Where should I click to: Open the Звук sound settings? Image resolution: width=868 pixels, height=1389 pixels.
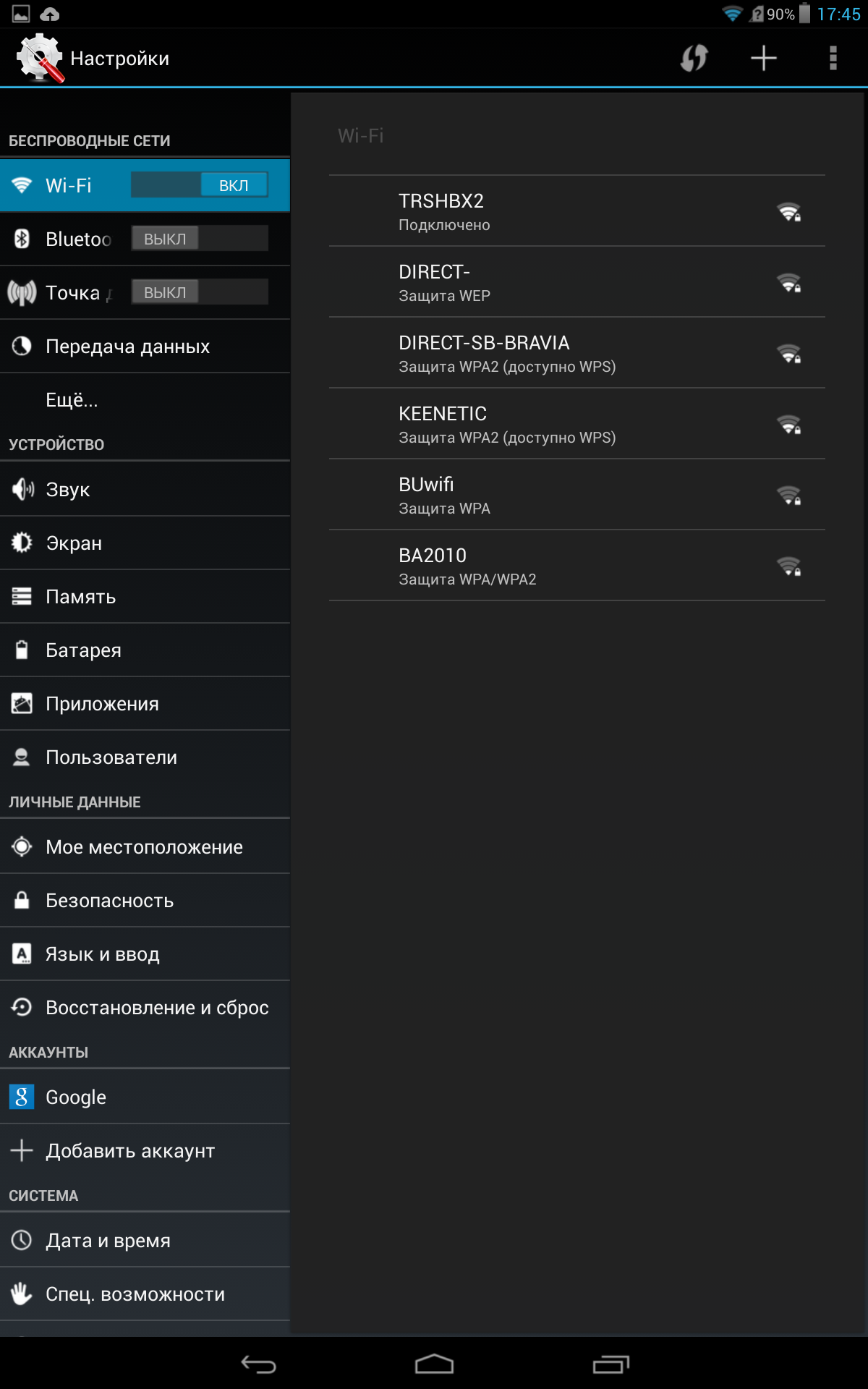(145, 490)
